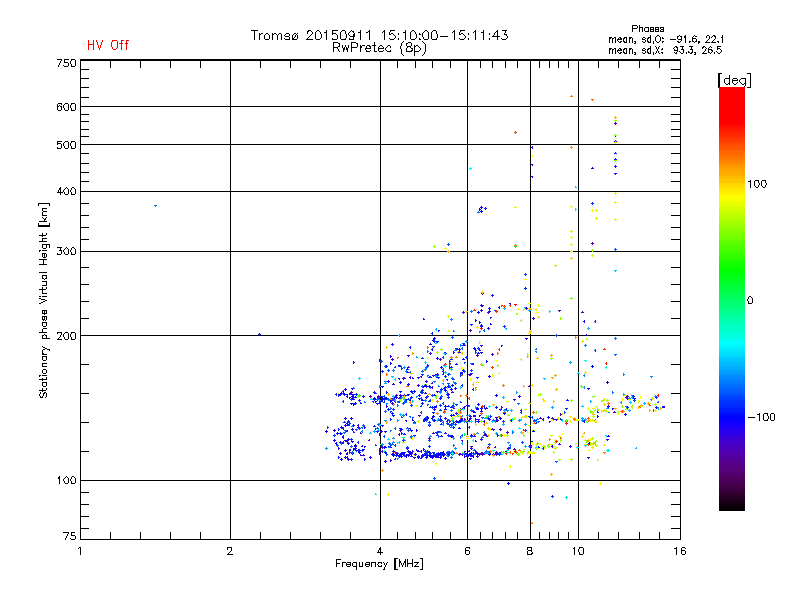
Task: Click the 'mean, sd,O: -91.6, 22.1' line
Action: click(x=666, y=39)
